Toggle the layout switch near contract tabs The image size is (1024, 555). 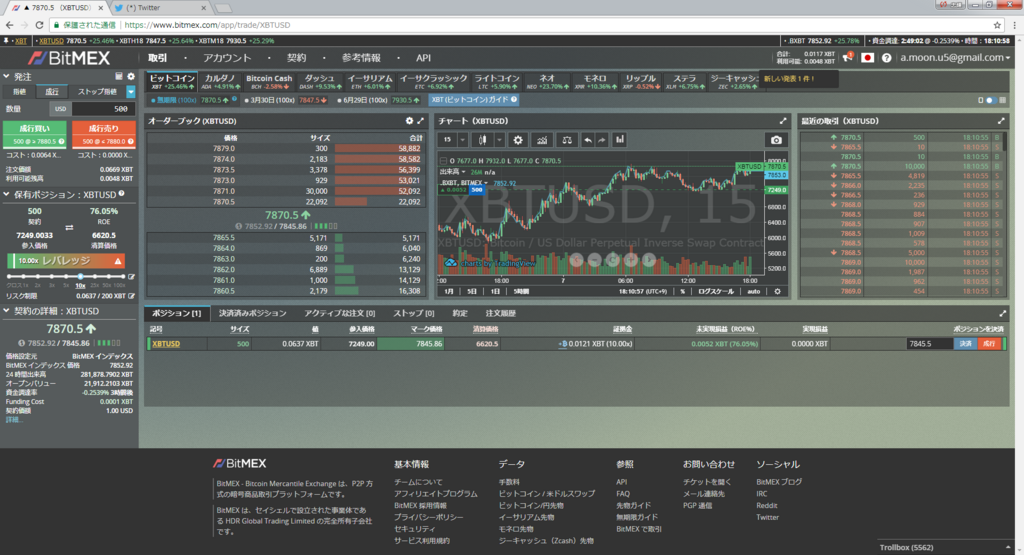coord(991,100)
